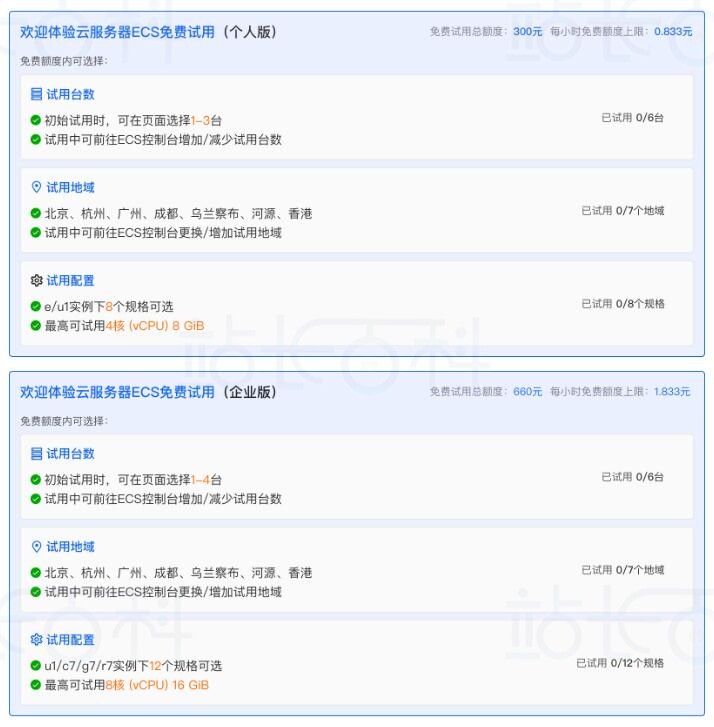Click green check next to e/u1实例下8个规格可选
The height and width of the screenshot is (727, 714).
click(x=36, y=306)
